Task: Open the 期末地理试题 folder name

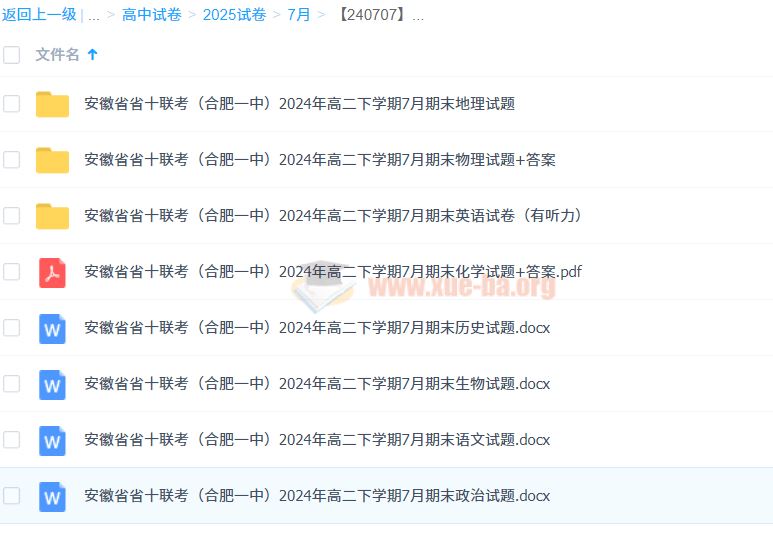Action: pyautogui.click(x=299, y=104)
